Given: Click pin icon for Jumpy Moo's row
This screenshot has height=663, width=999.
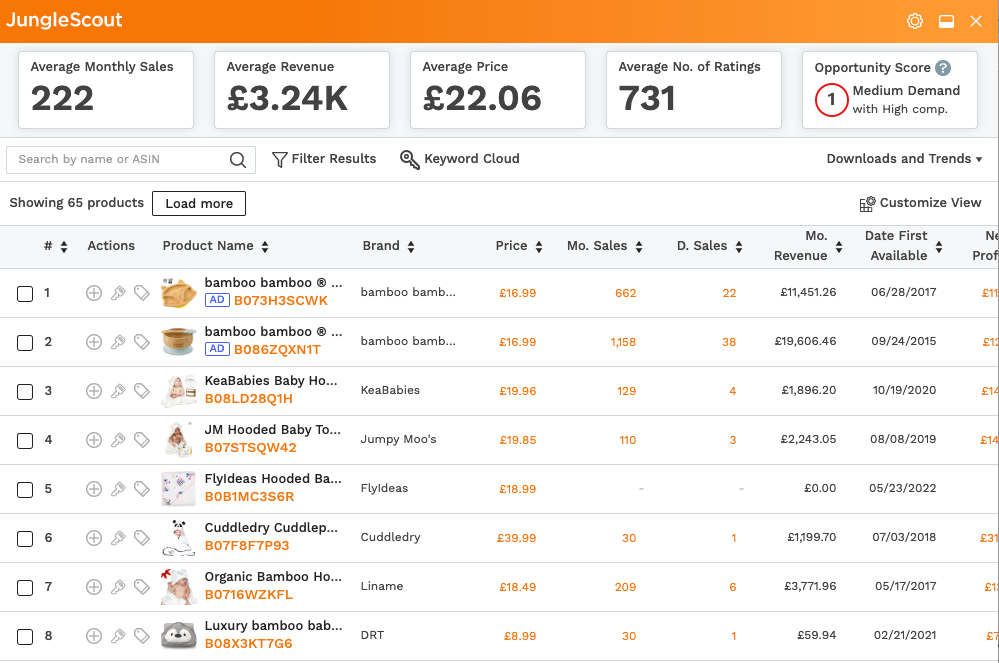Looking at the screenshot, I should (x=118, y=440).
